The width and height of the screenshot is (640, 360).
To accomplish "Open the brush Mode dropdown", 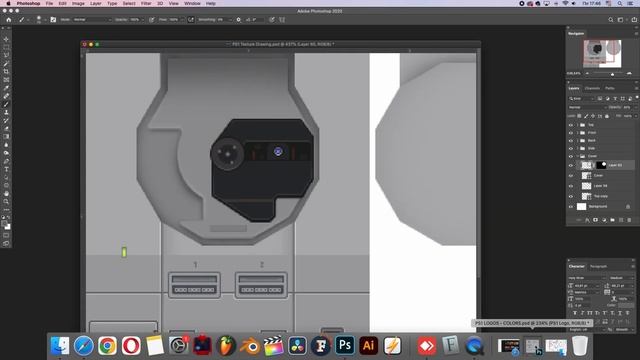I will coord(93,20).
